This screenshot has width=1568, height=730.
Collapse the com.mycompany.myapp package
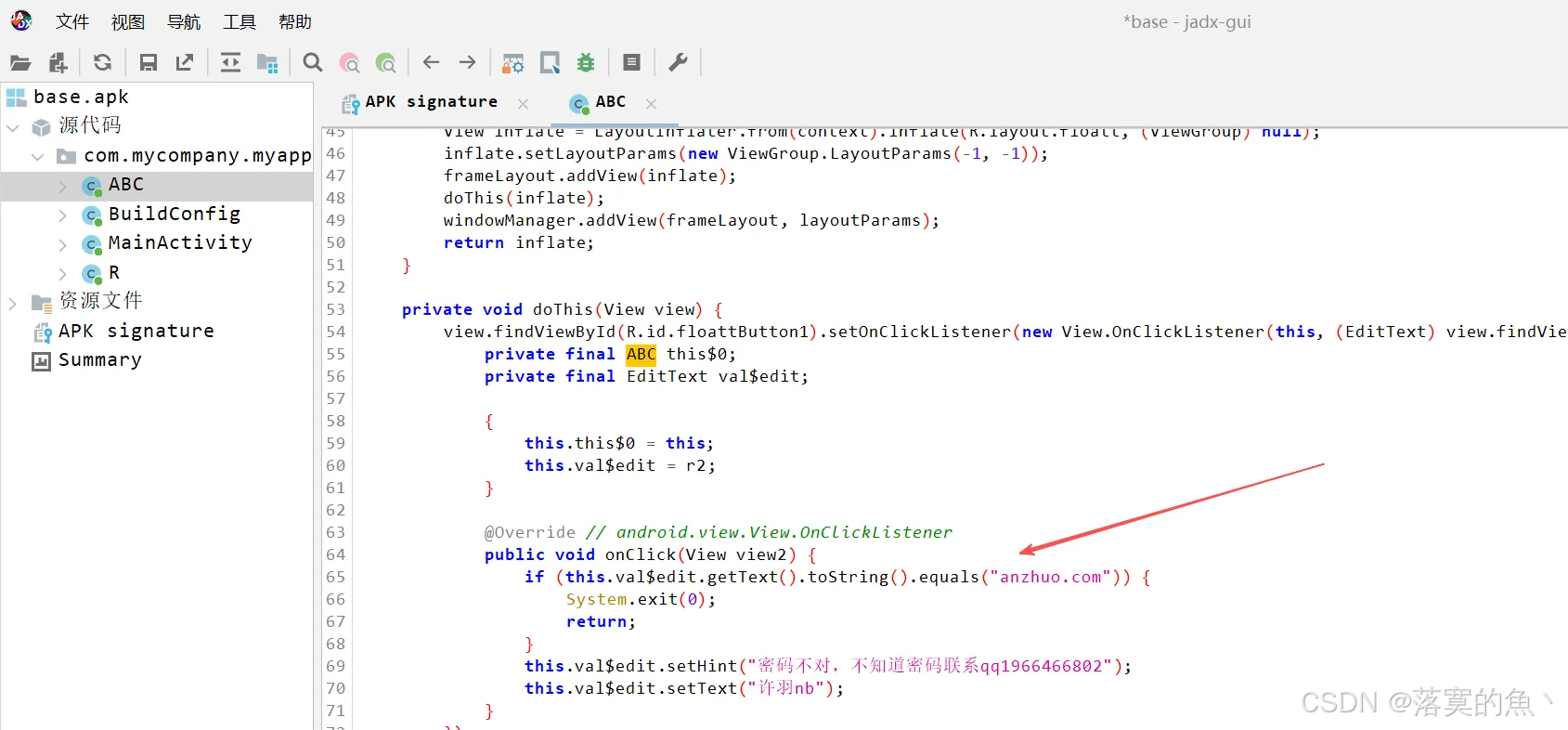coord(38,157)
